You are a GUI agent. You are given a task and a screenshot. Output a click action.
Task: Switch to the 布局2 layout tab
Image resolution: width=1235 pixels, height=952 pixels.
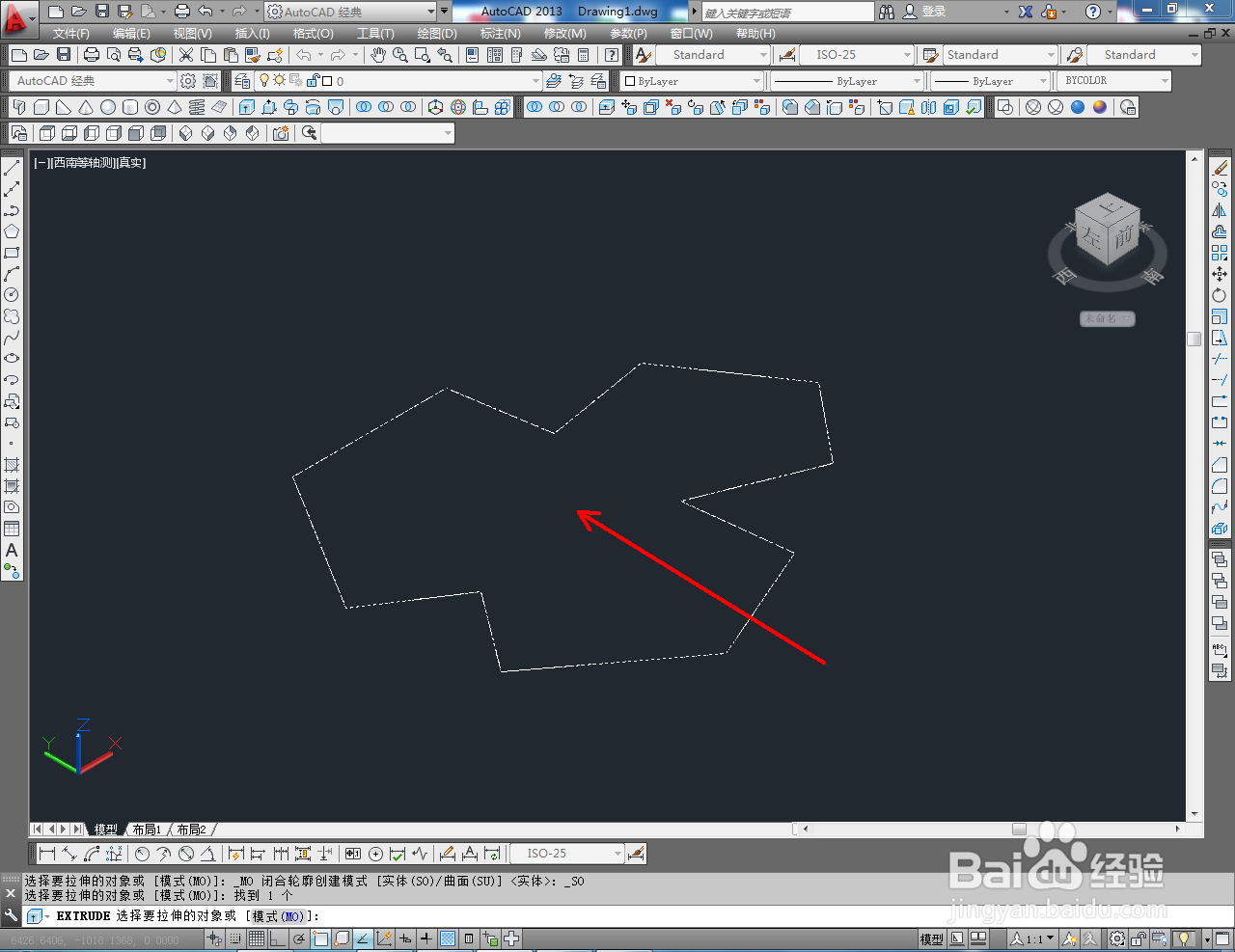(191, 830)
